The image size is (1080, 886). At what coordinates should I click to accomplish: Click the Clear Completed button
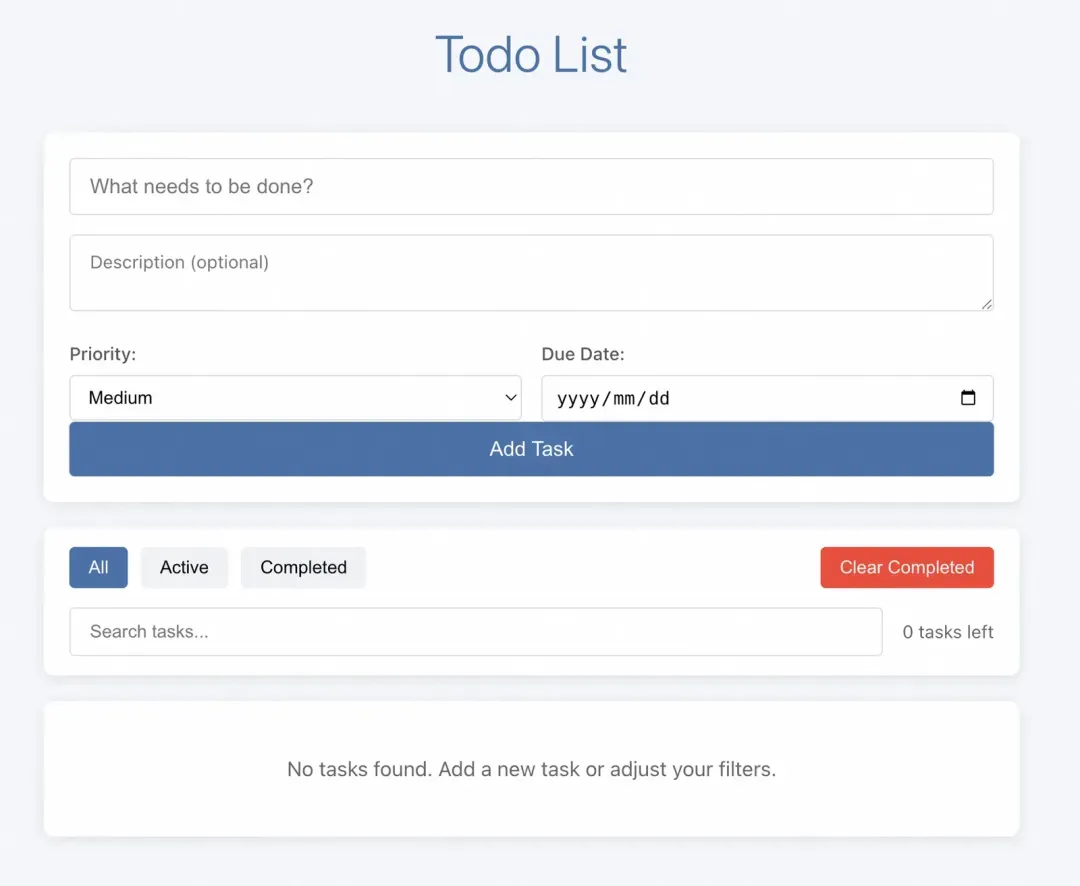(906, 567)
